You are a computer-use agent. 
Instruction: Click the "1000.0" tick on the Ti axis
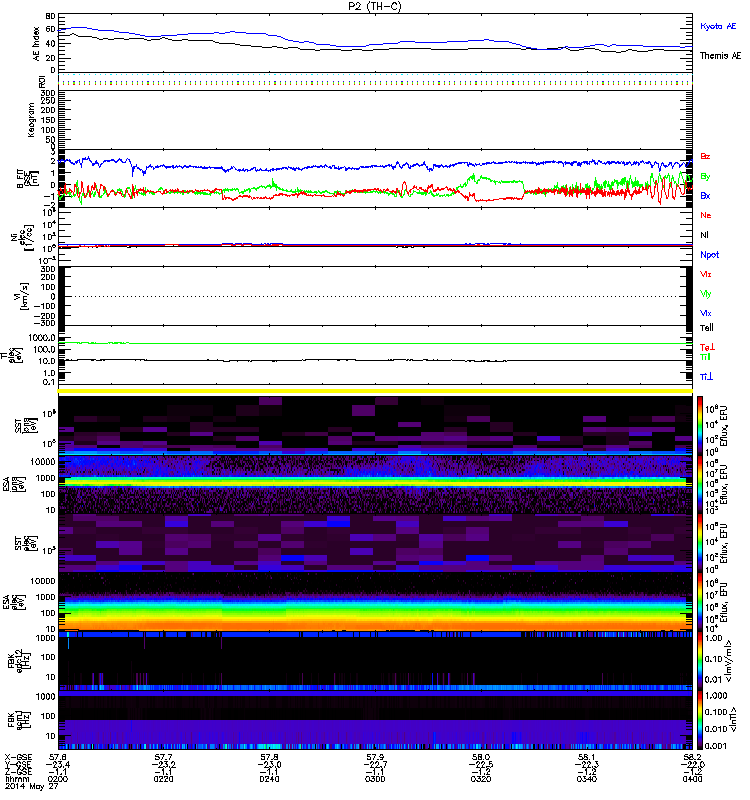(x=42, y=337)
